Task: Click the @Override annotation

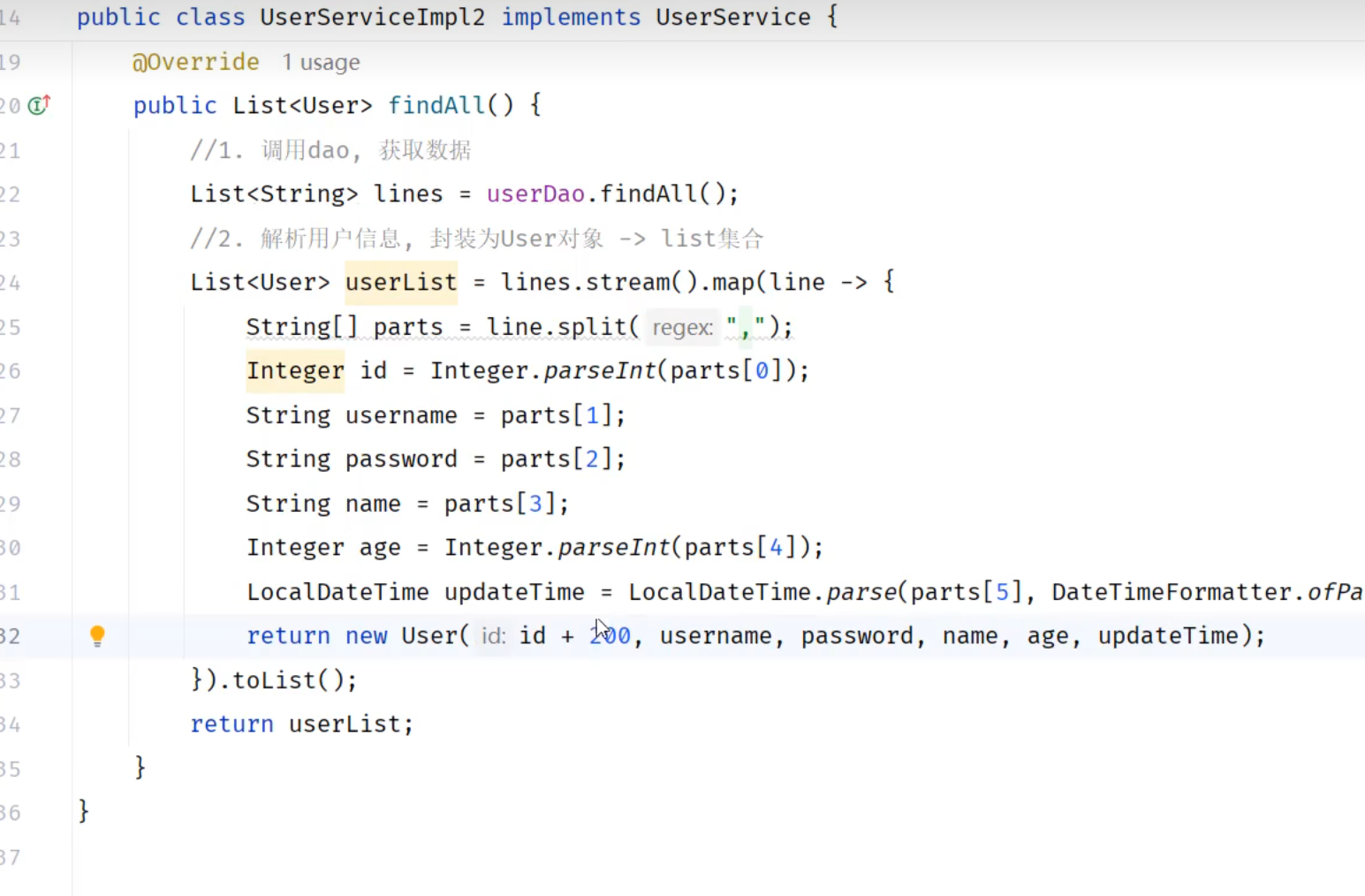Action: 195,62
